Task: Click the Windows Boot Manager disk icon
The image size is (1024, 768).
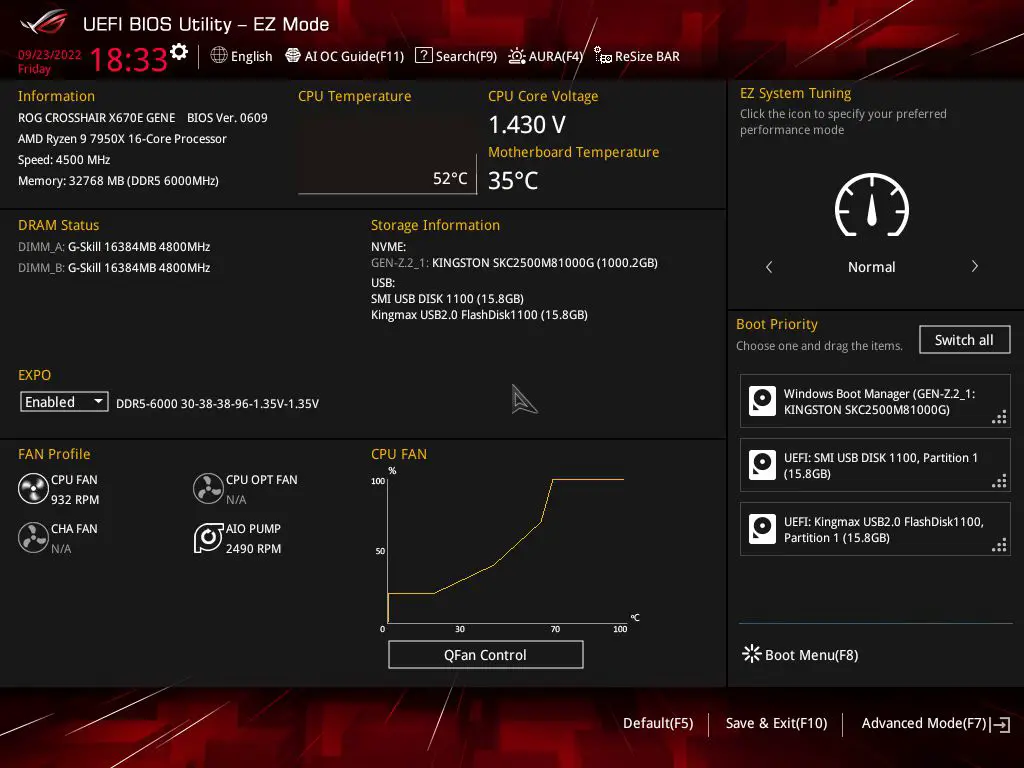Action: (x=762, y=401)
